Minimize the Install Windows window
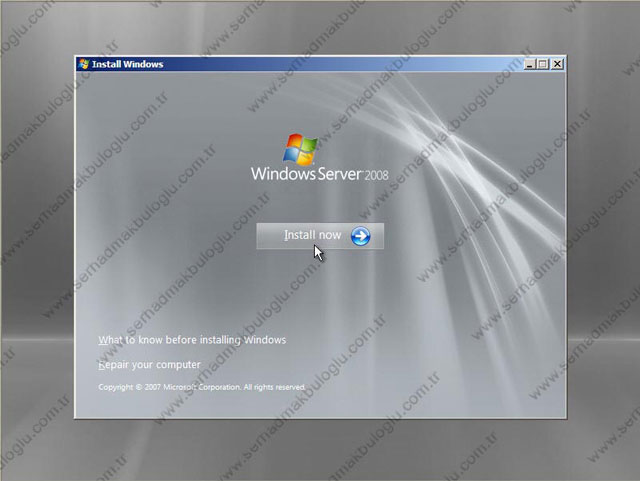 (x=529, y=64)
